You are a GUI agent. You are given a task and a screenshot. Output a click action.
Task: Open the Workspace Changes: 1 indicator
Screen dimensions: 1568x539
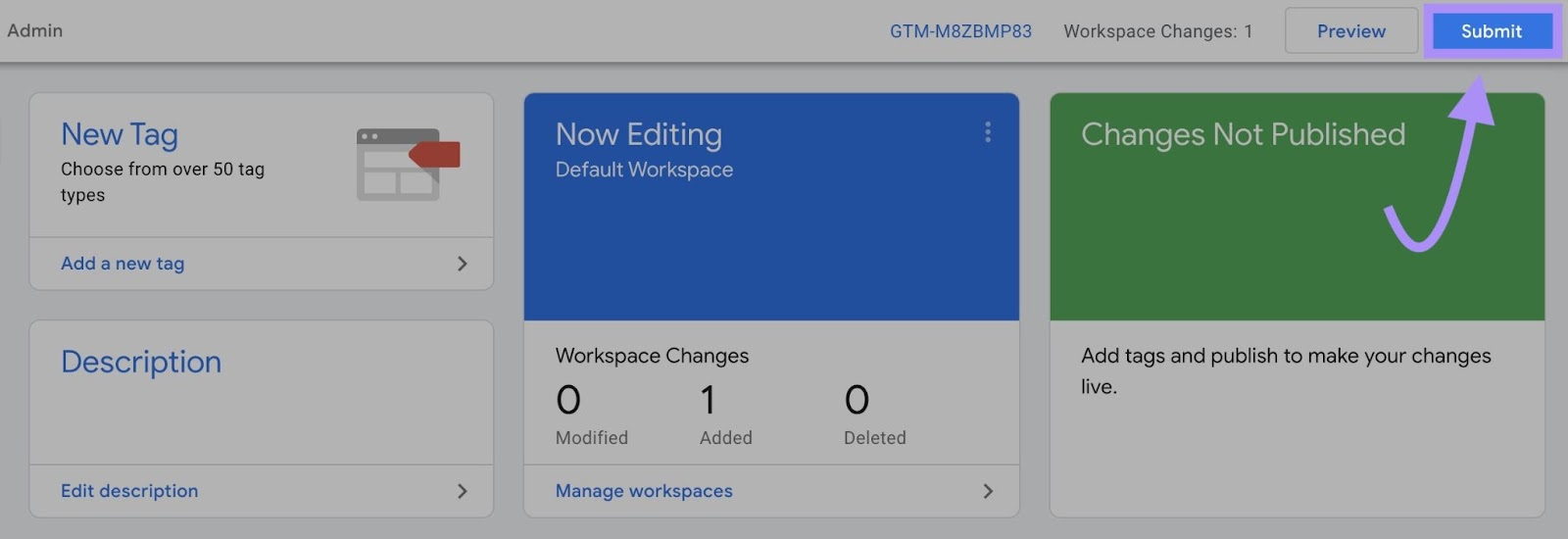point(1157,31)
